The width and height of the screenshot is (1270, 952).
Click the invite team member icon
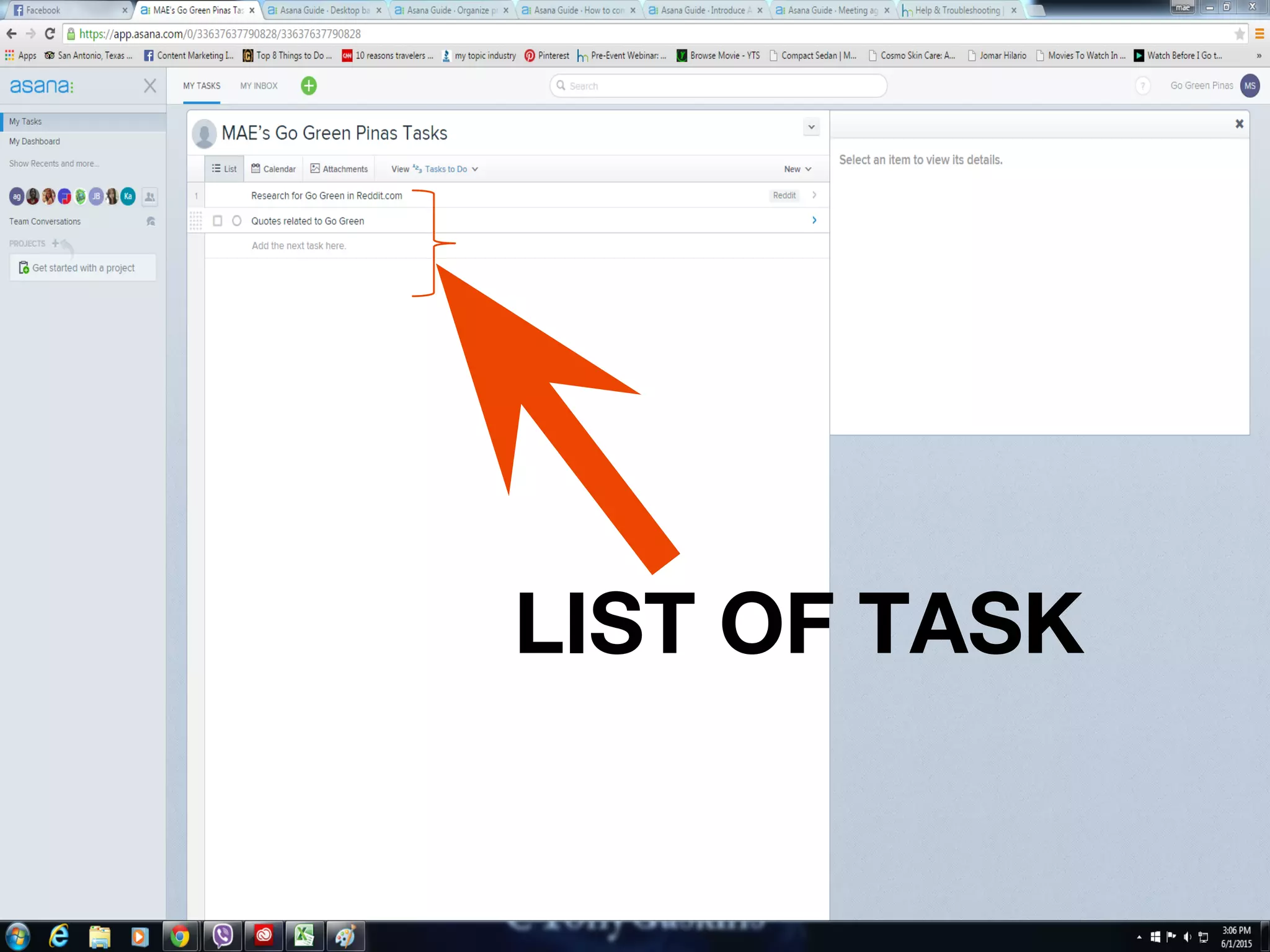tap(149, 197)
